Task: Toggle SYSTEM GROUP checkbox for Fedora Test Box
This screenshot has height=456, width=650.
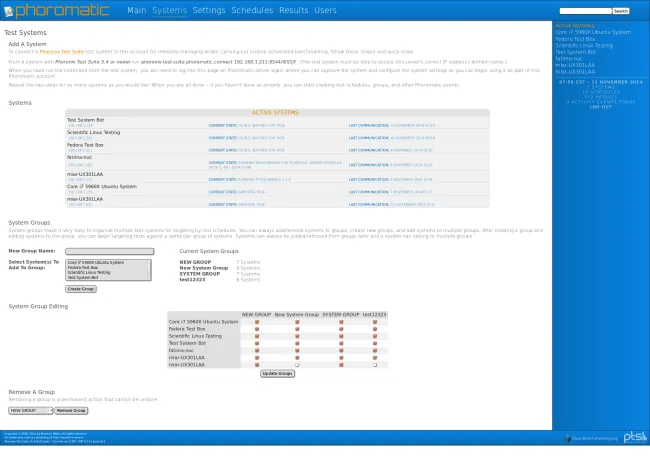Action: [341, 329]
